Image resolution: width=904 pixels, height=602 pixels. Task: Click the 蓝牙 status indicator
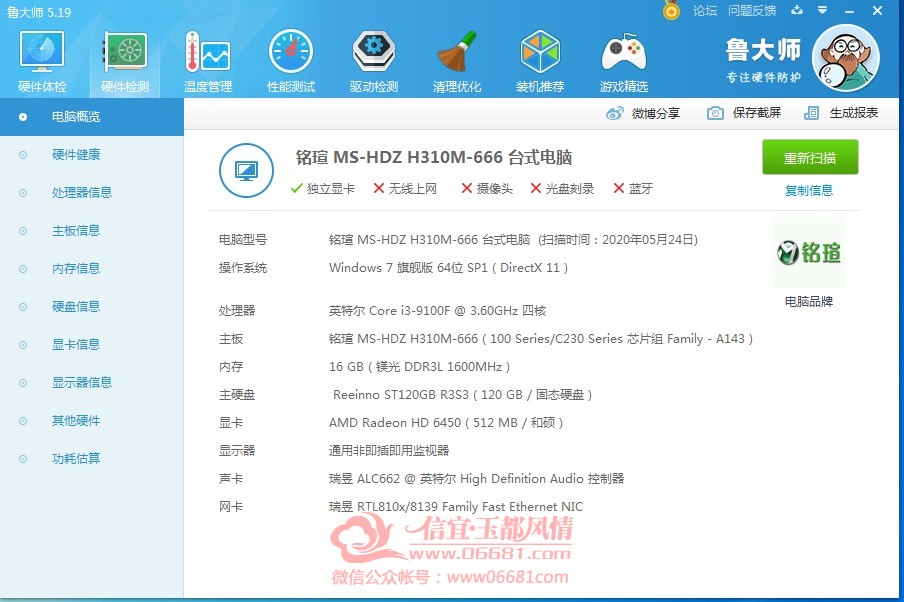tap(633, 189)
